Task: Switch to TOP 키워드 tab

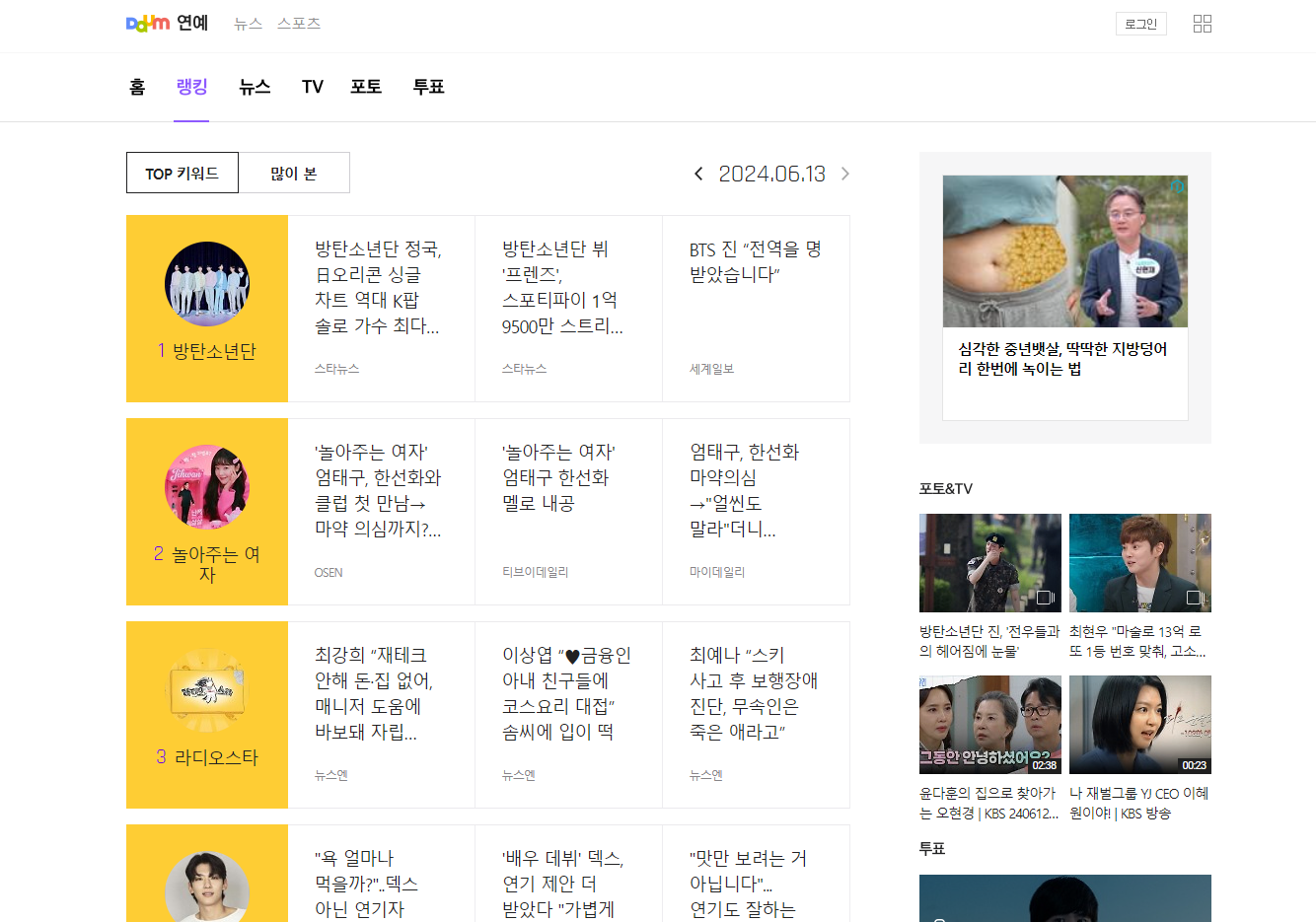Action: tap(183, 173)
